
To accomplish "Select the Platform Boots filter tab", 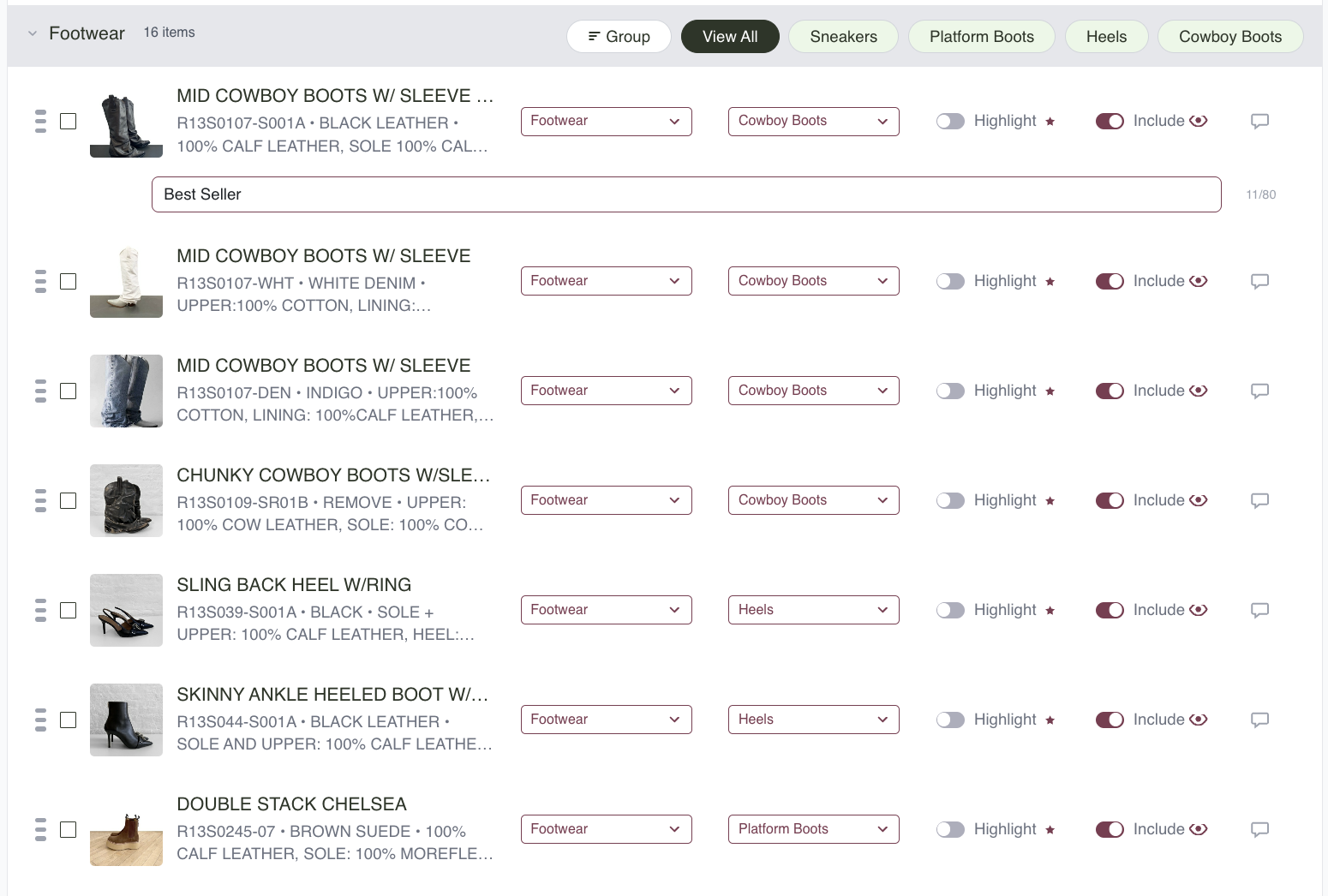I will pos(981,36).
